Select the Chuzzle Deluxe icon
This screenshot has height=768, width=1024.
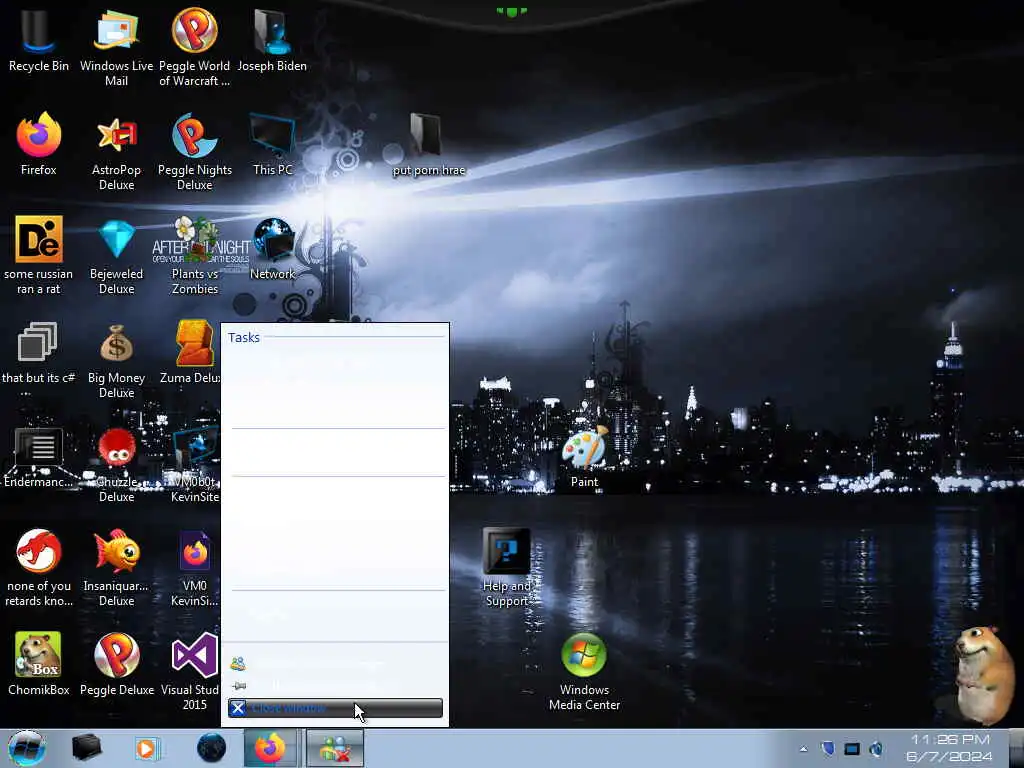pyautogui.click(x=116, y=464)
